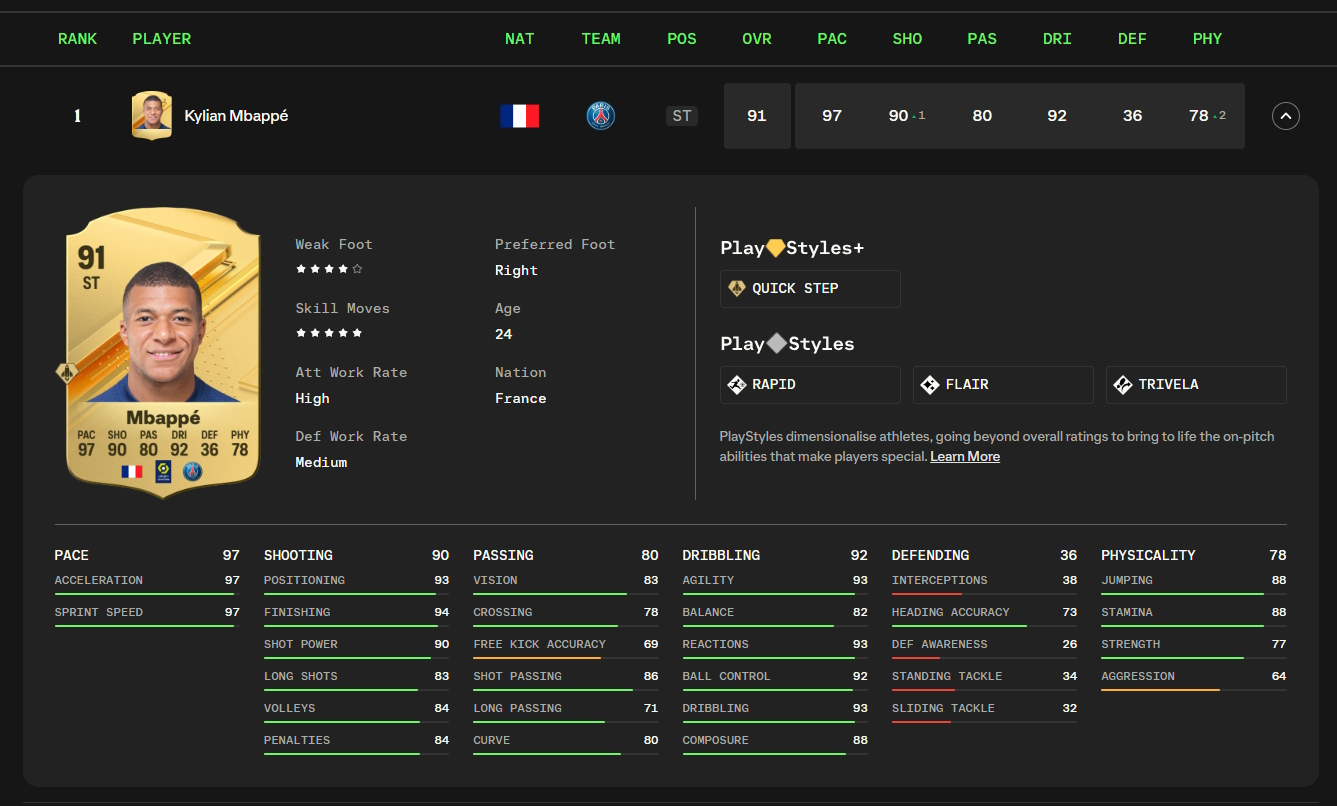Click the BALL CONTROL stat label
Screen dimensions: 1337x806
pyautogui.click(x=727, y=676)
